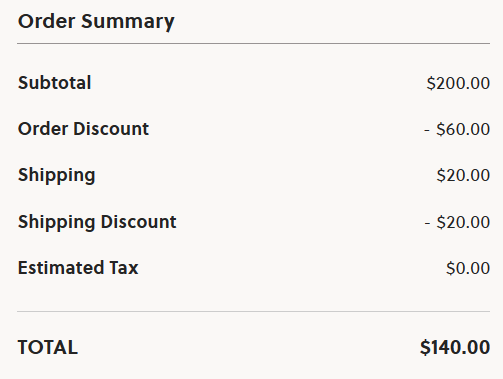The image size is (503, 379).
Task: Click the $140.00 total amount
Action: (x=455, y=347)
